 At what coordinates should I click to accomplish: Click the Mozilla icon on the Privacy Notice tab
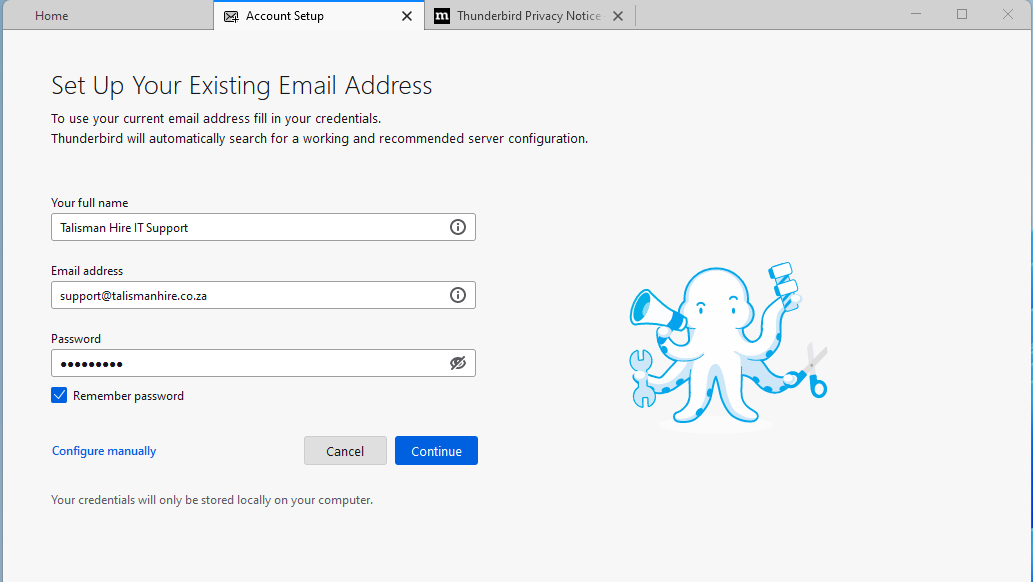tap(442, 16)
